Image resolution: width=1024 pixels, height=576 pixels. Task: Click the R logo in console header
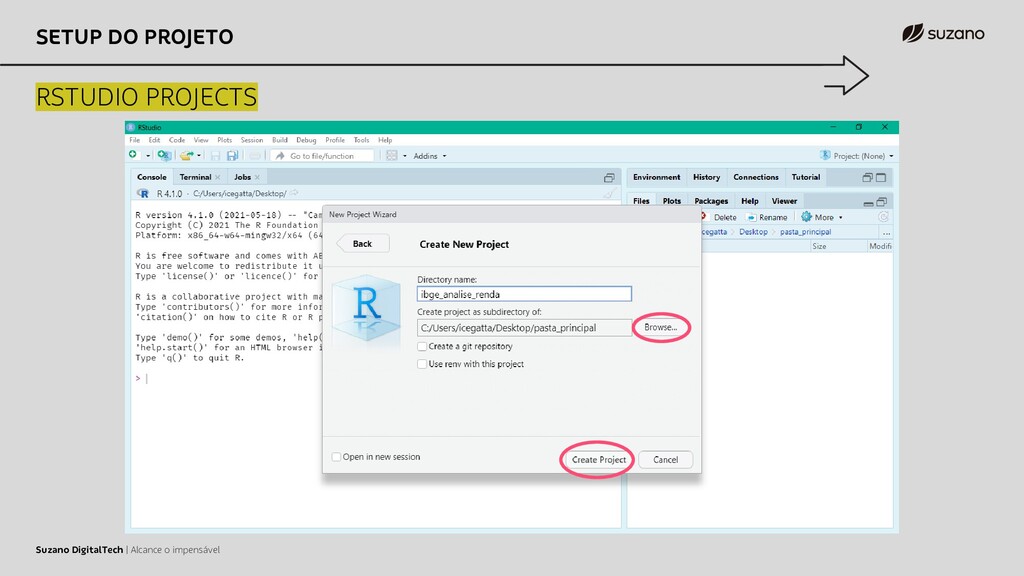pos(143,193)
